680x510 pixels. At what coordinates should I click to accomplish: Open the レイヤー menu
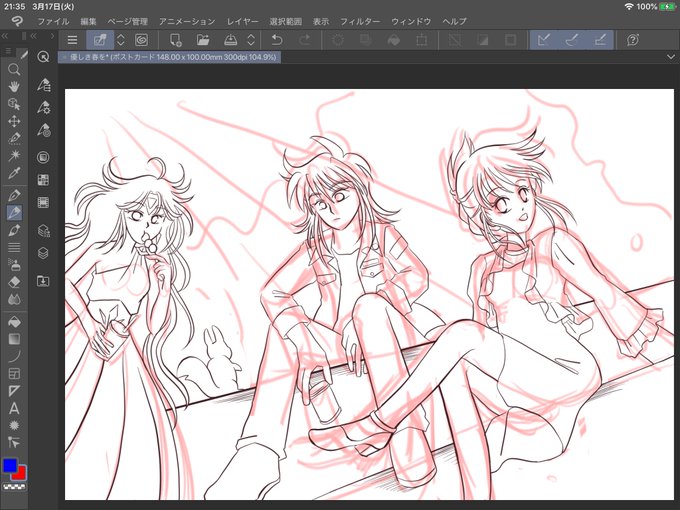pos(242,21)
